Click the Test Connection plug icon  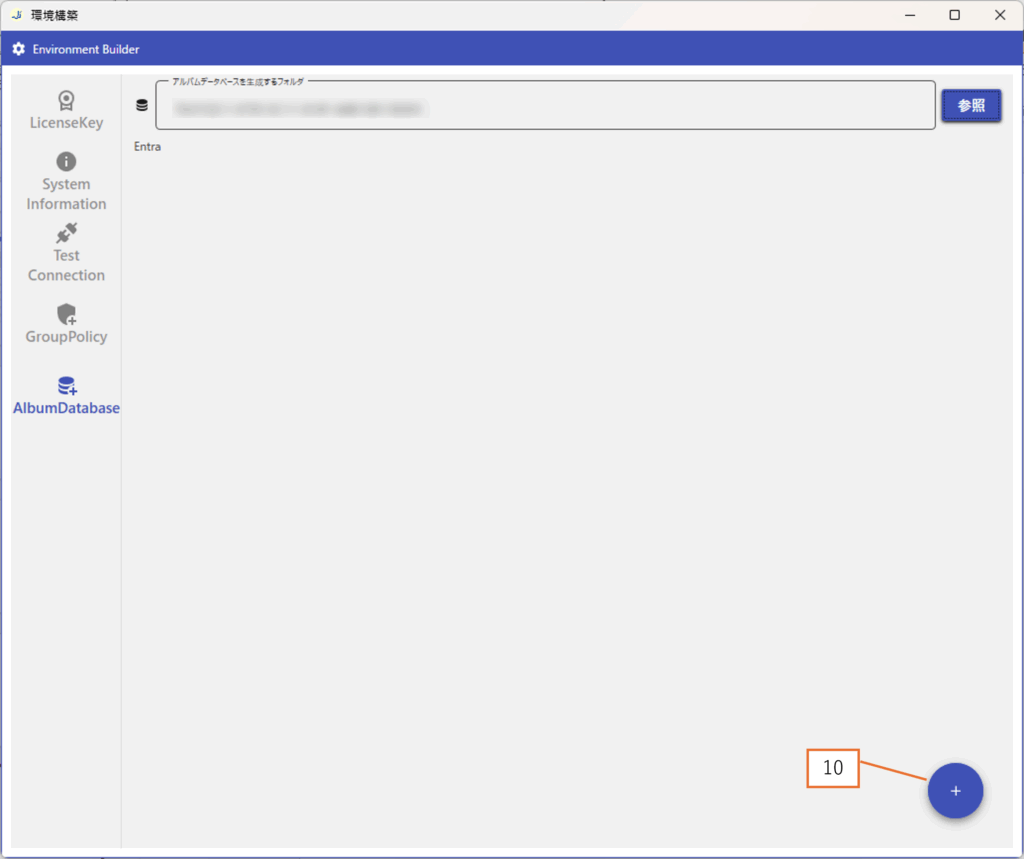pyautogui.click(x=66, y=233)
